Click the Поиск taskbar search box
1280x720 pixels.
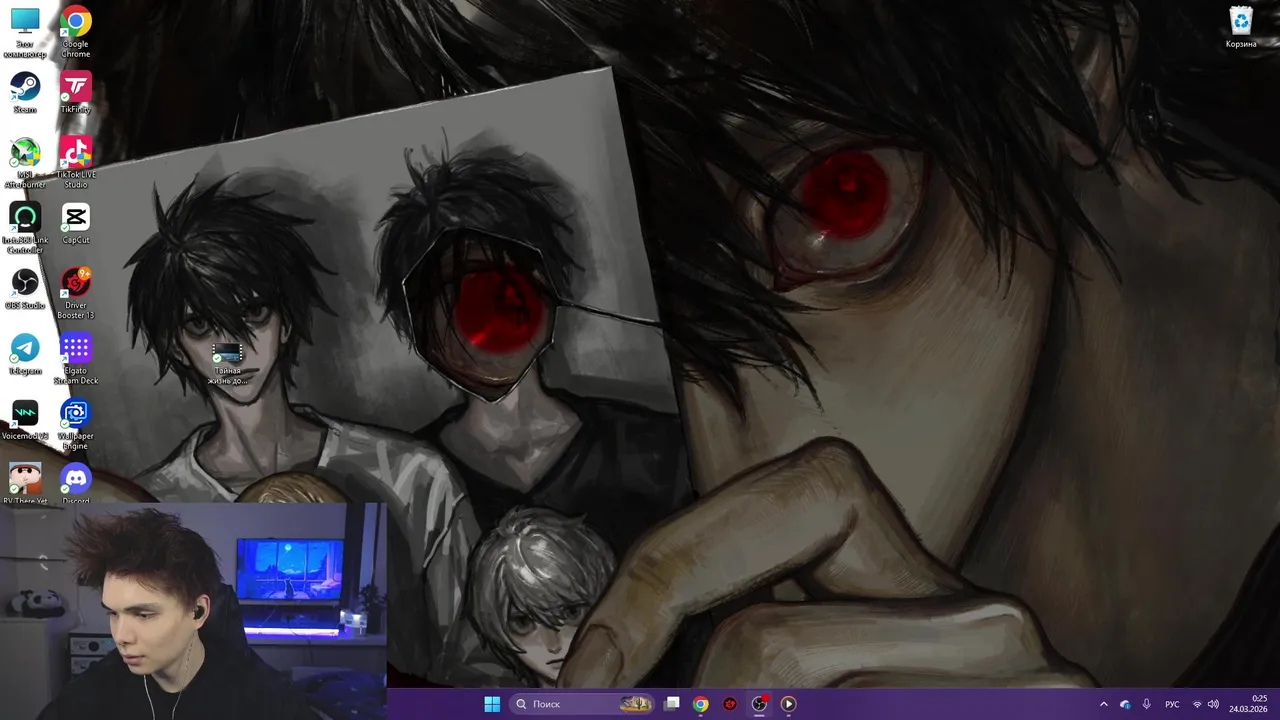click(x=583, y=704)
